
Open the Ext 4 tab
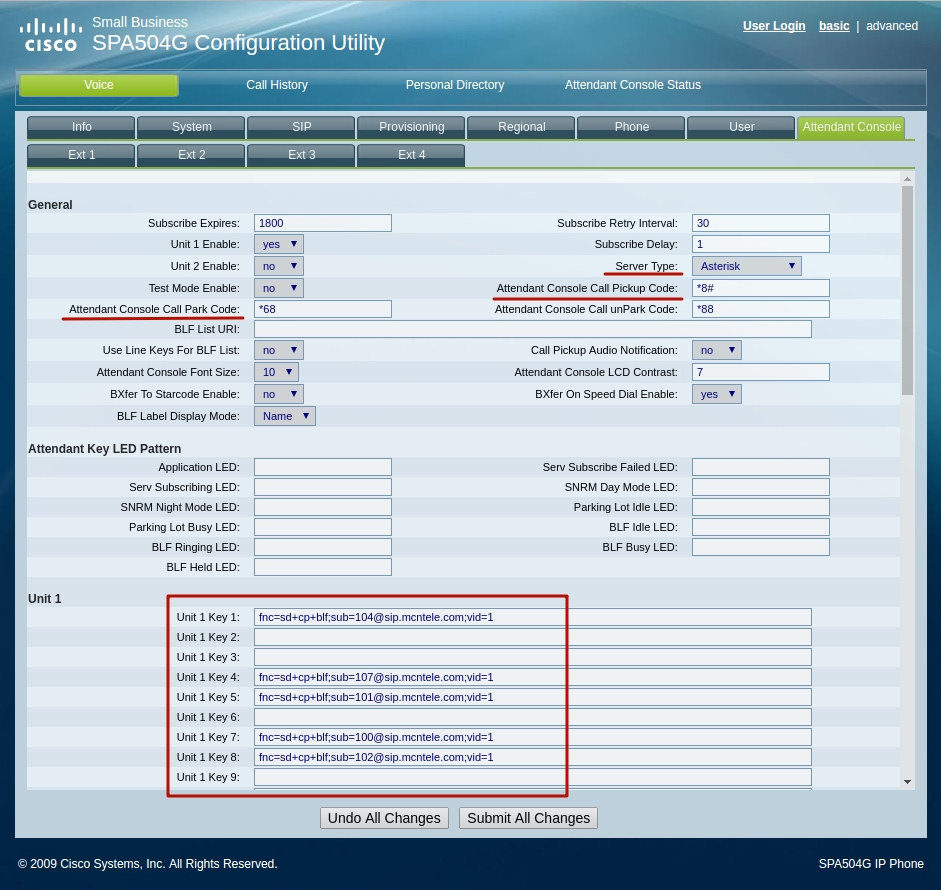[411, 155]
